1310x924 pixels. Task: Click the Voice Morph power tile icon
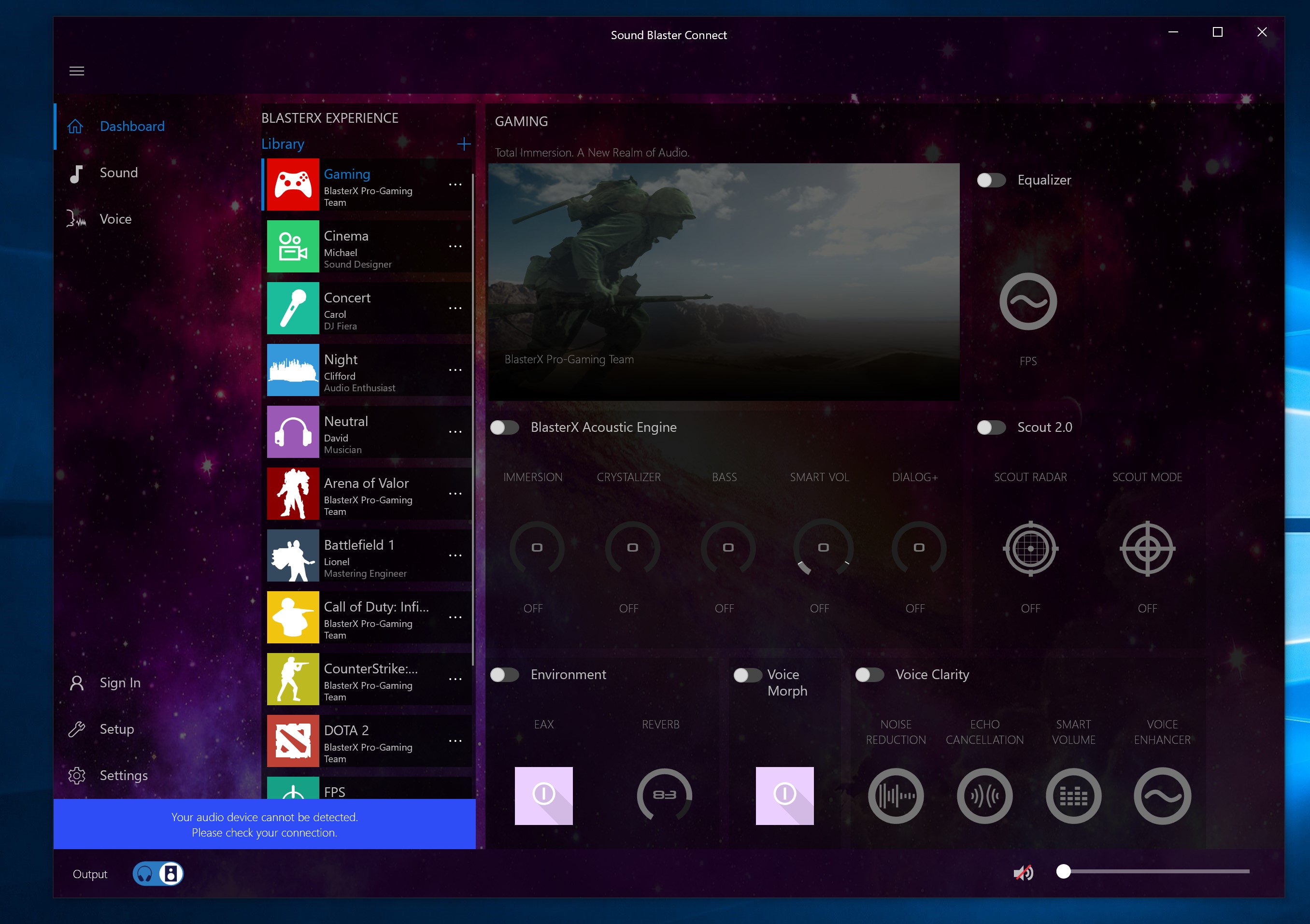[784, 796]
